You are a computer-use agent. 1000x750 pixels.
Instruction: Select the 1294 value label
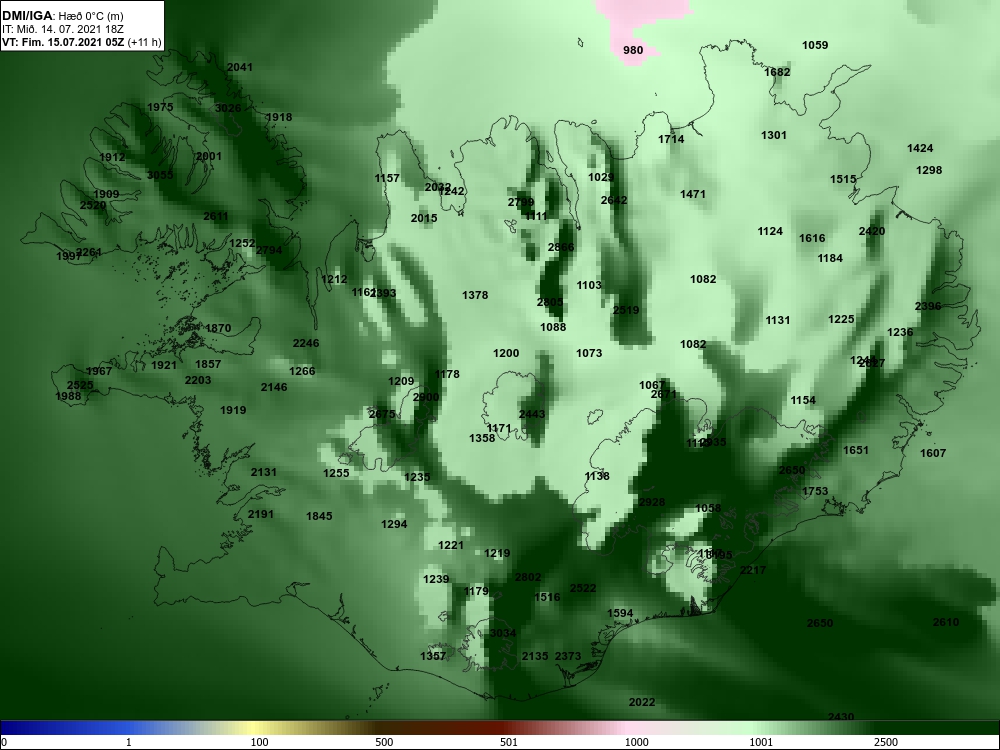394,524
